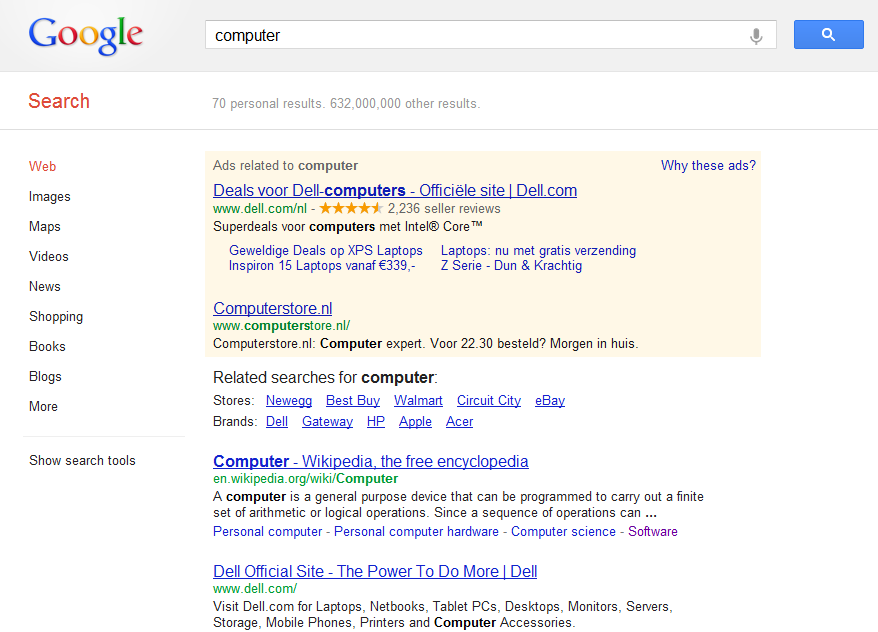
Task: Open the Images search category
Action: (50, 197)
